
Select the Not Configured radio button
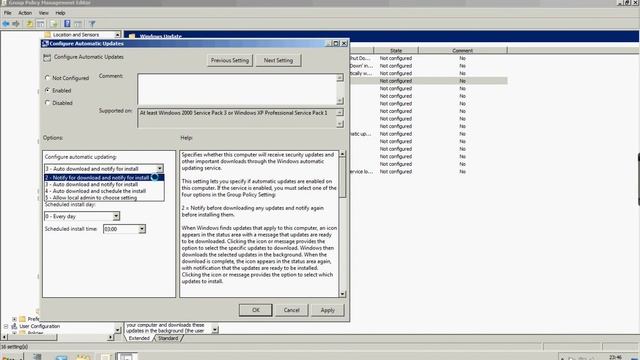(47, 78)
